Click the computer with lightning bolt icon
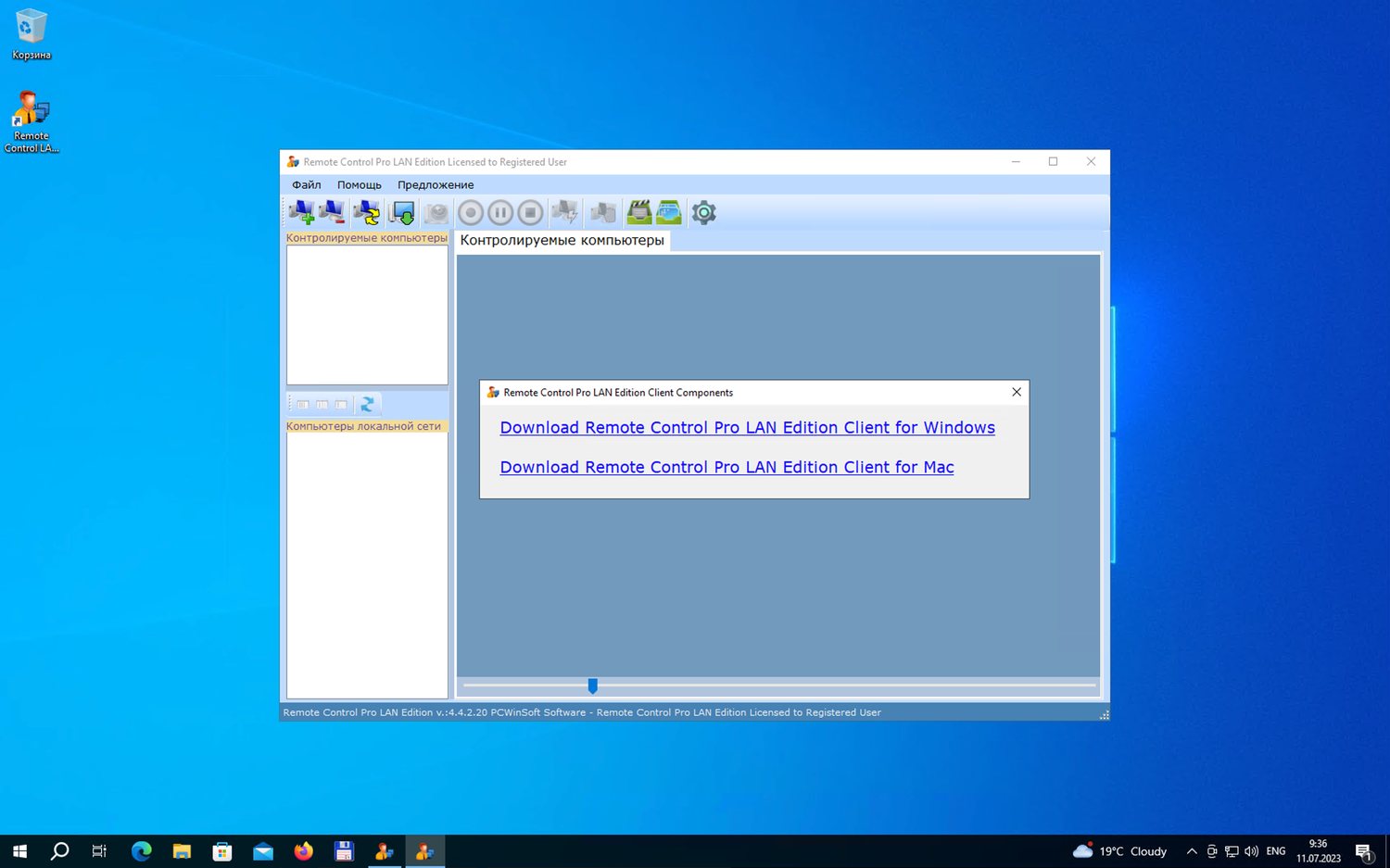The height and width of the screenshot is (868, 1390). coord(564,212)
